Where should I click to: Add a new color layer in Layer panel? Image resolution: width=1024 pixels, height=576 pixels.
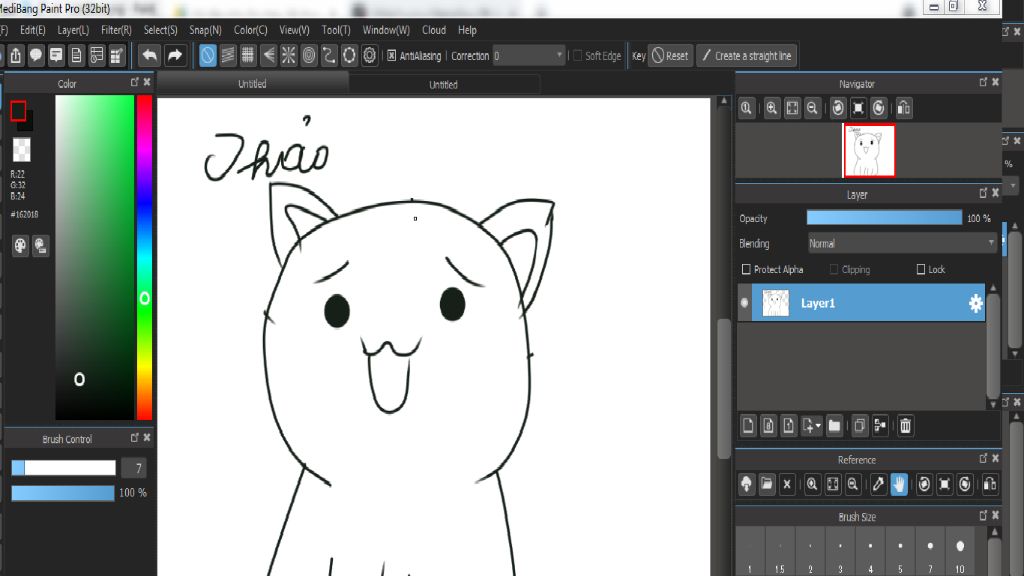(x=748, y=426)
